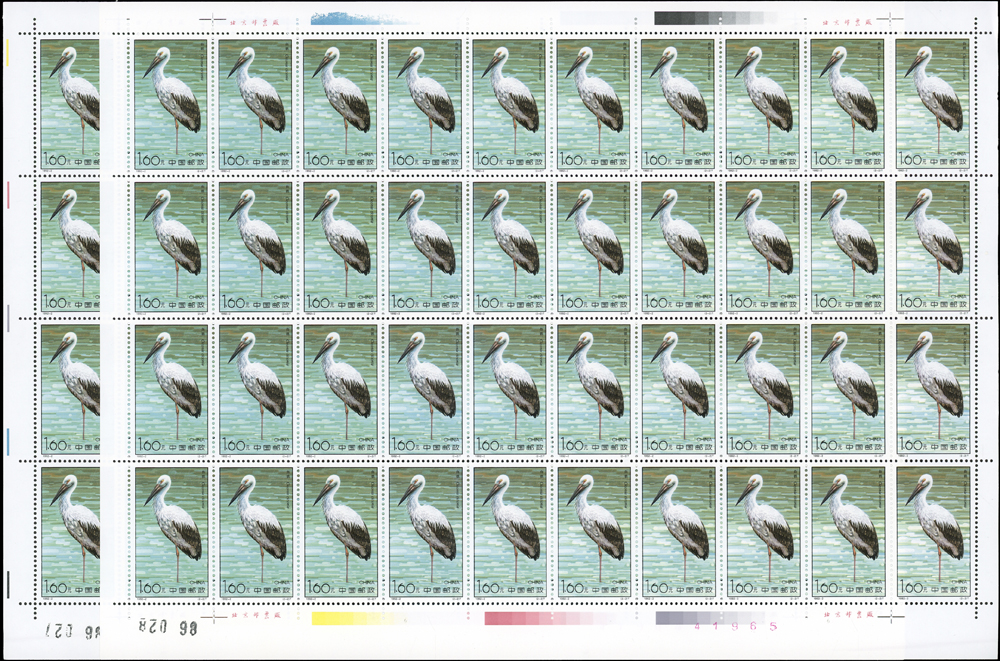Click the blue color bar in top margin

pos(363,17)
